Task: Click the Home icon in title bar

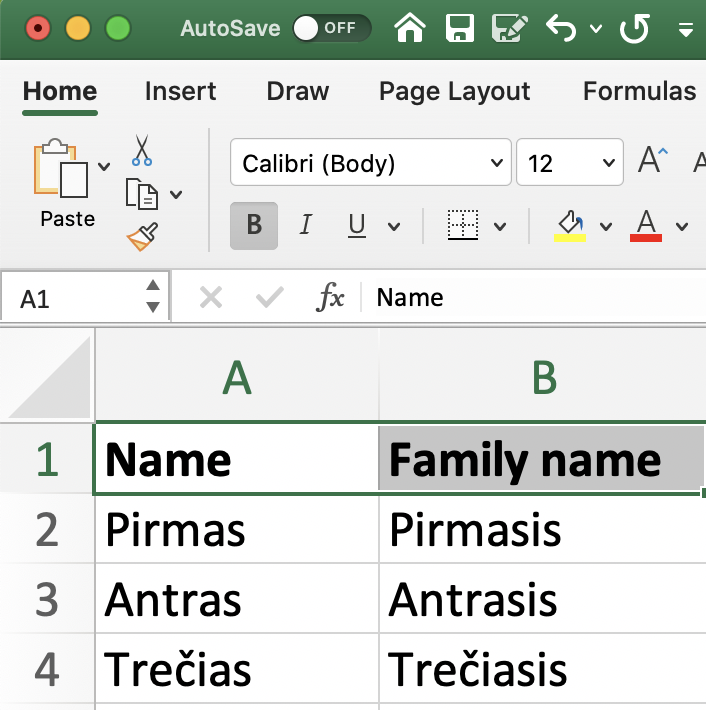Action: coord(410,28)
